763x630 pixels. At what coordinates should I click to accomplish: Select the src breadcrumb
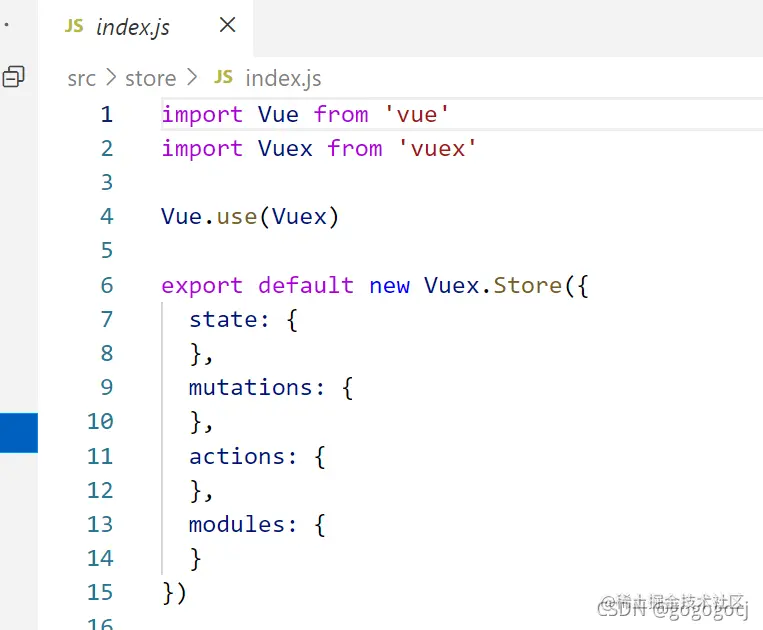[81, 78]
